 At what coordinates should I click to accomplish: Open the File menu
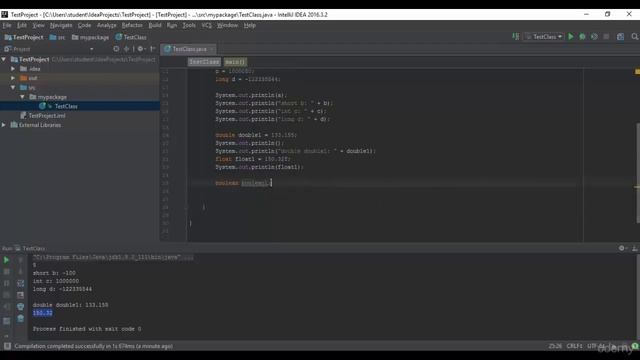[7, 25]
